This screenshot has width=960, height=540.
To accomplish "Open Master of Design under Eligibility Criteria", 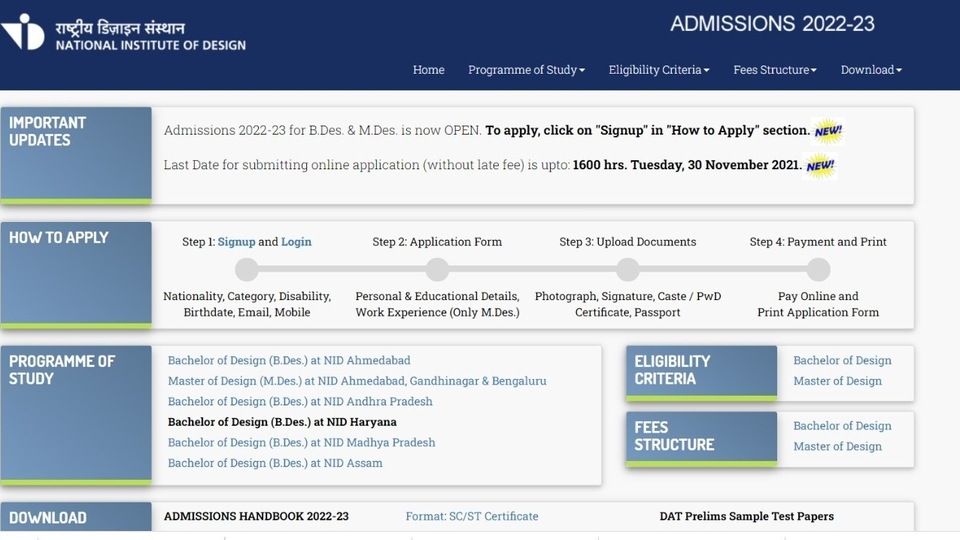I will 838,381.
